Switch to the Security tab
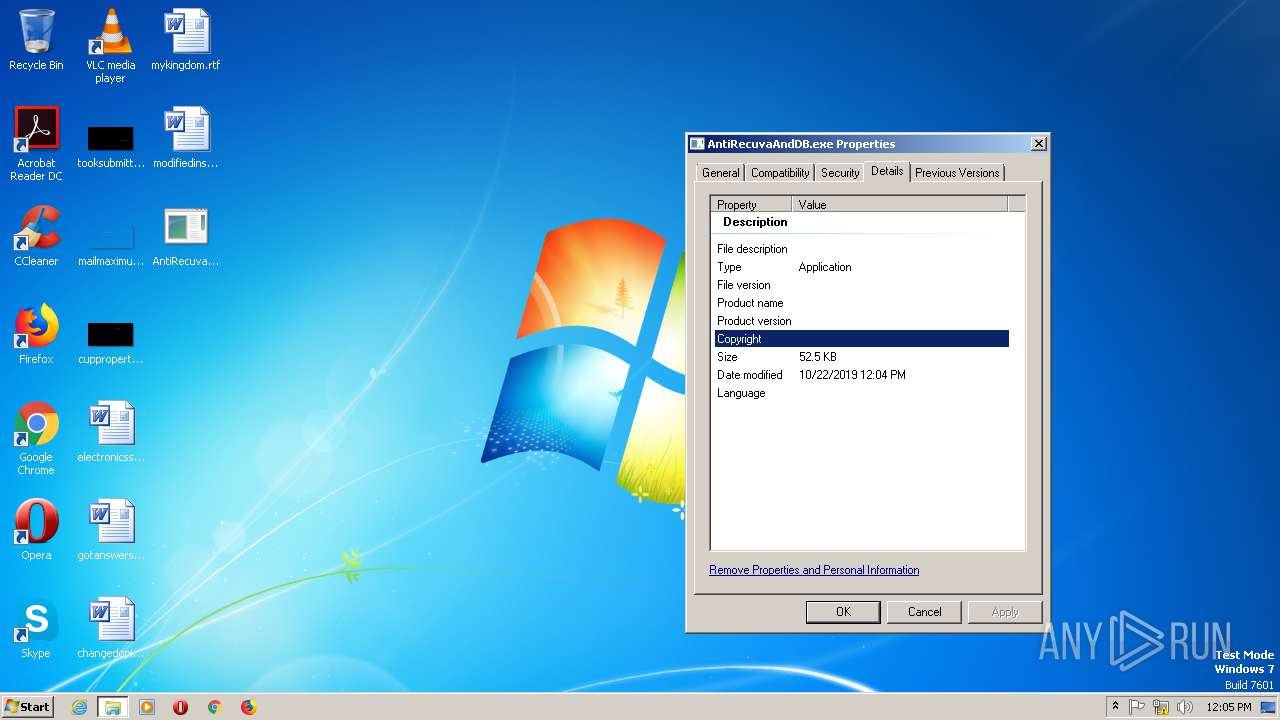Image resolution: width=1280 pixels, height=720 pixels. pyautogui.click(x=840, y=173)
